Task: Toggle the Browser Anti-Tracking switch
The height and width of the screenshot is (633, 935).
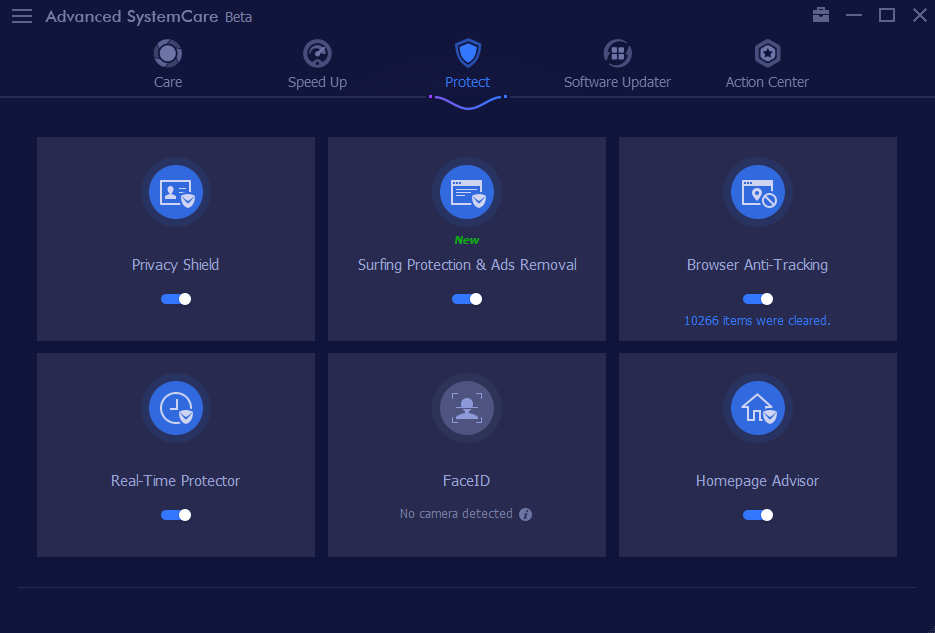Action: click(x=758, y=299)
